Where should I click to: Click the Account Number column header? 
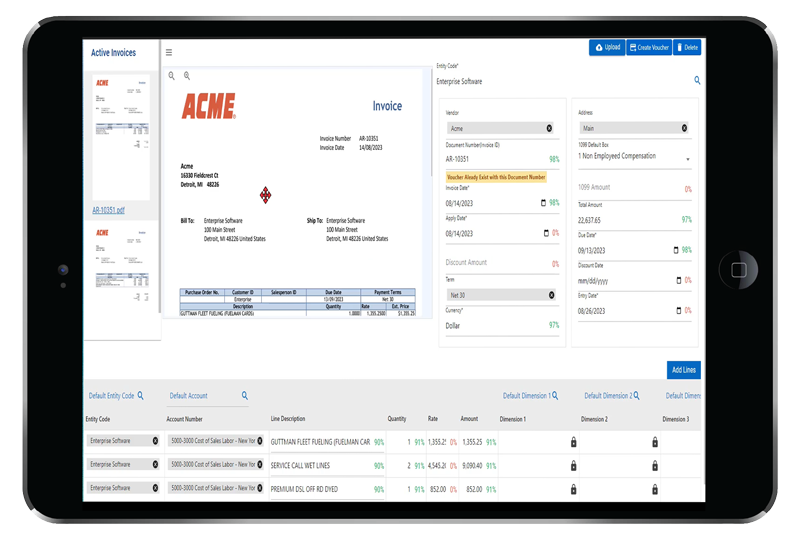[184, 419]
